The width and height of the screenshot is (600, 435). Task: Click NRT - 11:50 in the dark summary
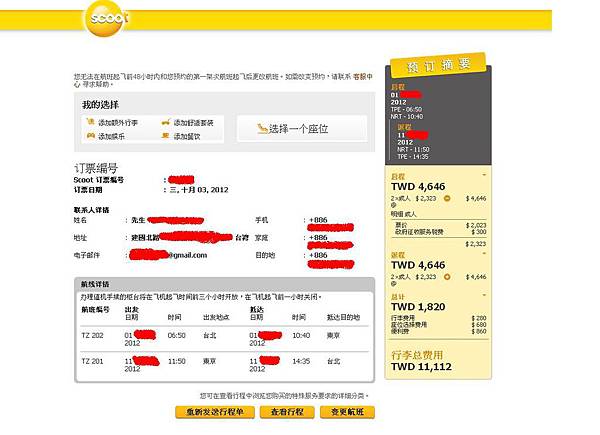point(413,150)
